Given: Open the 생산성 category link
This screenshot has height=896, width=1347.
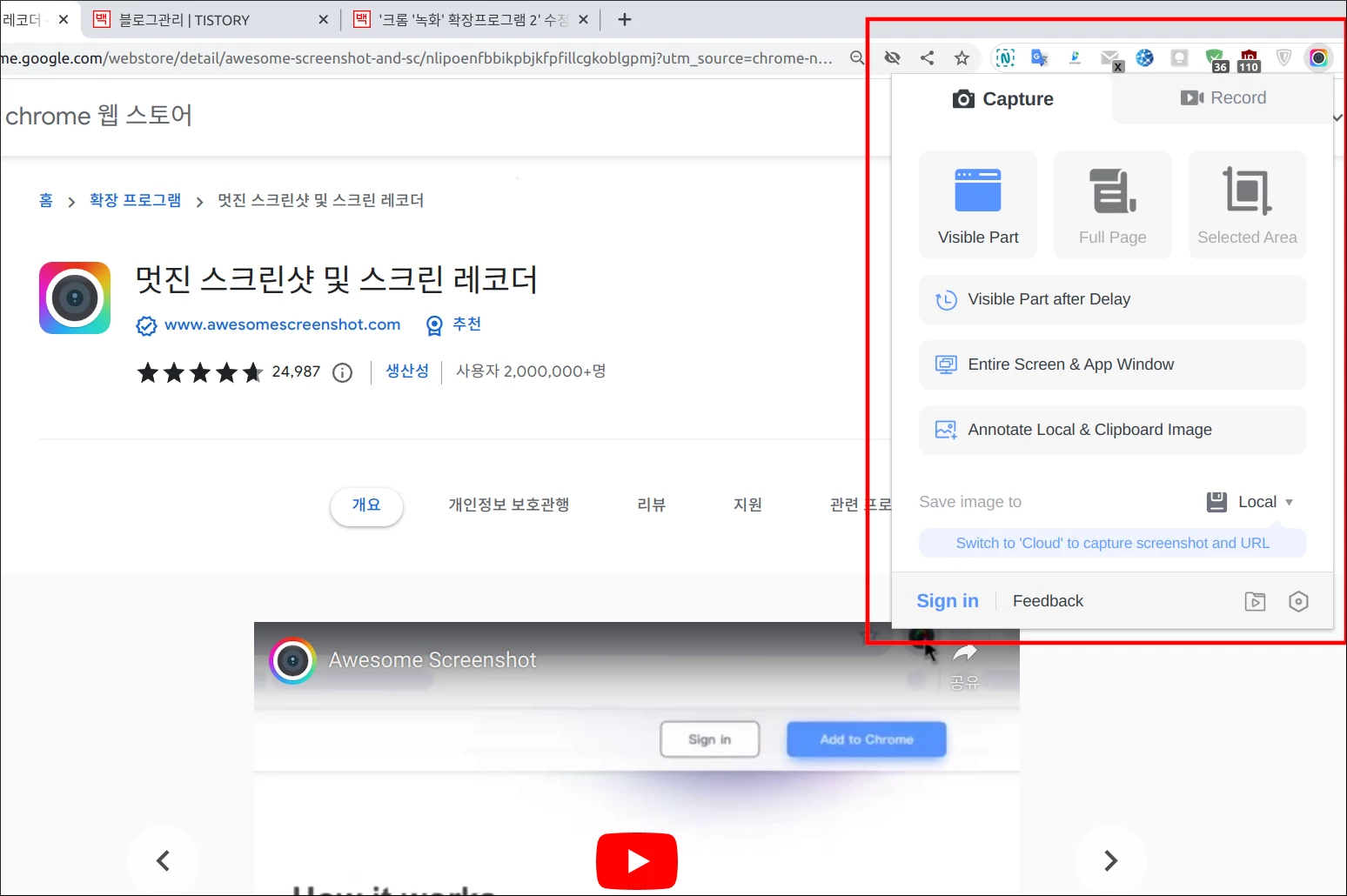Looking at the screenshot, I should click(x=407, y=371).
